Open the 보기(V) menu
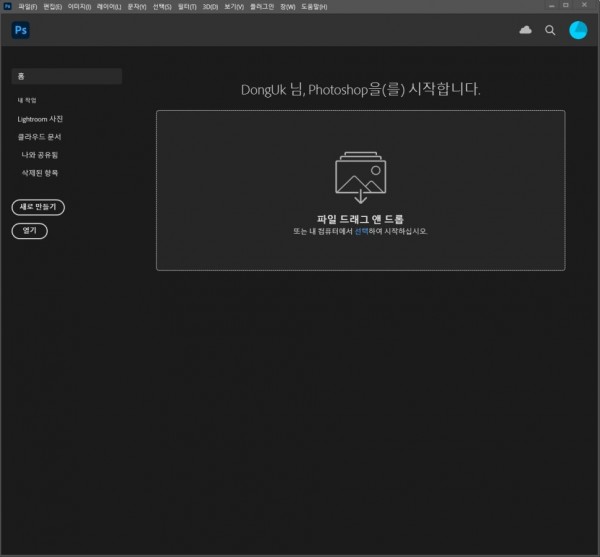Viewport: 600px width, 557px height. (x=234, y=7)
